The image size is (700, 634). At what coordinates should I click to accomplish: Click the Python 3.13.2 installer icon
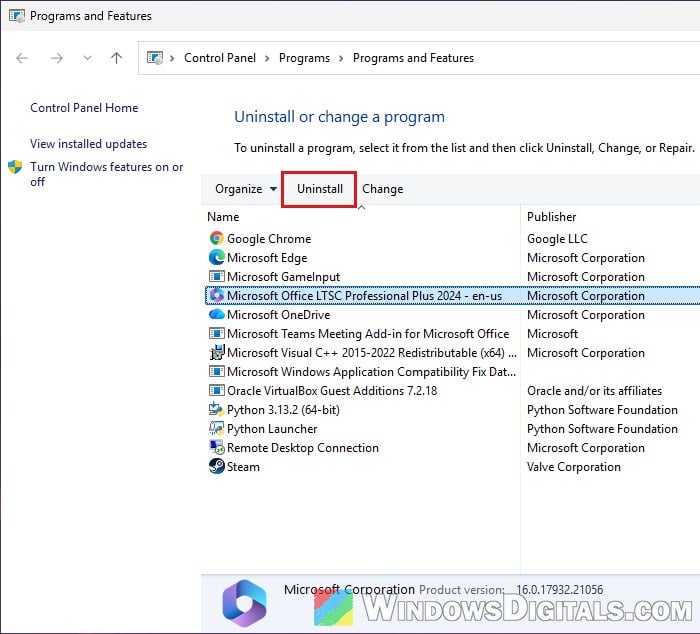point(217,409)
